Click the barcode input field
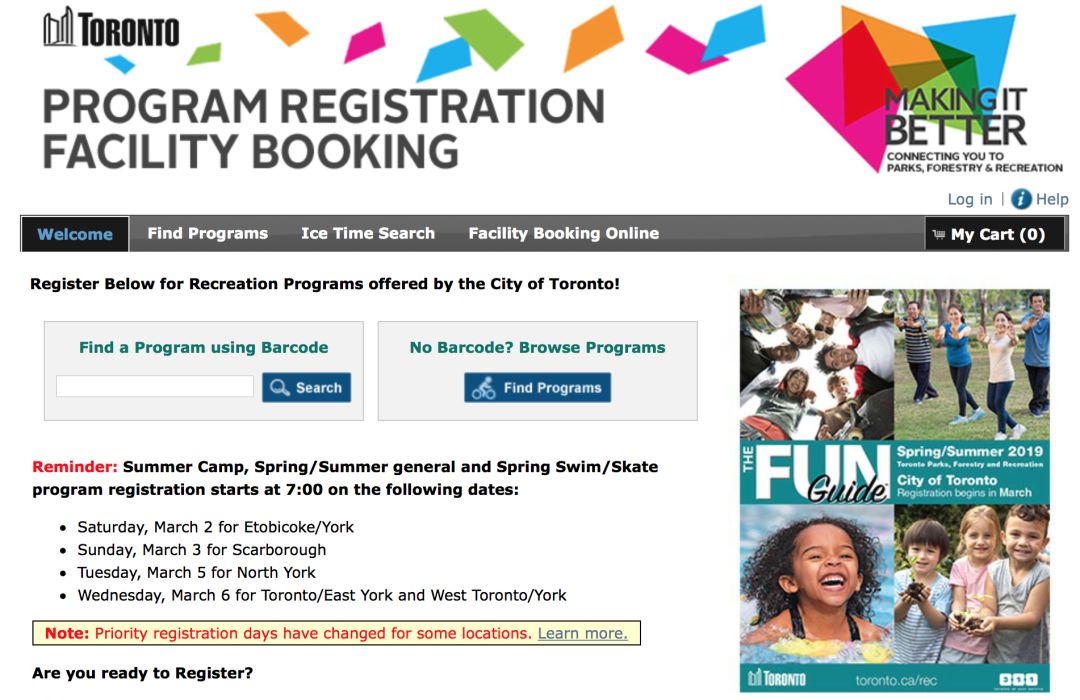Image resolution: width=1080 pixels, height=700 pixels. click(155, 387)
